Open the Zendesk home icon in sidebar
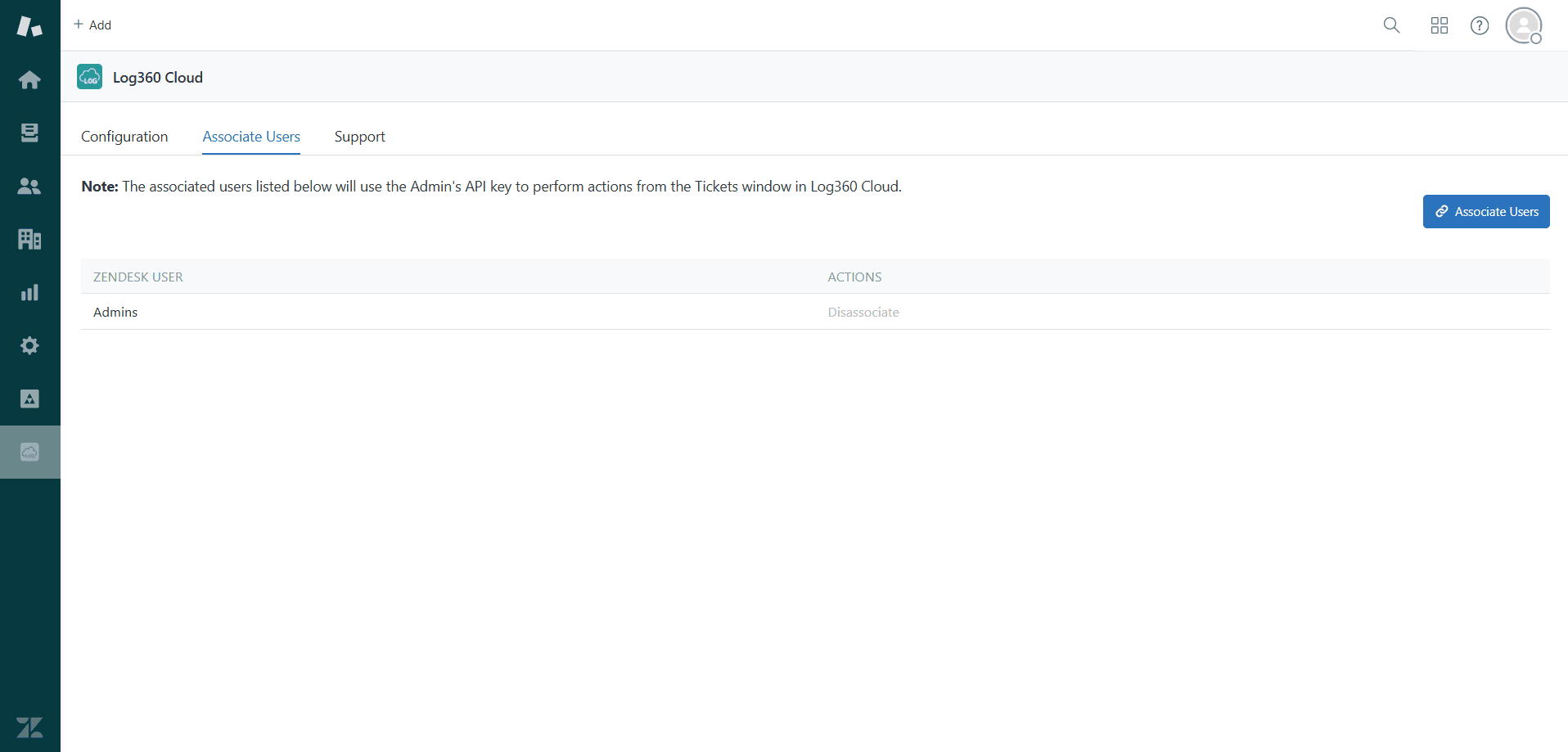The height and width of the screenshot is (752, 1568). pyautogui.click(x=29, y=79)
